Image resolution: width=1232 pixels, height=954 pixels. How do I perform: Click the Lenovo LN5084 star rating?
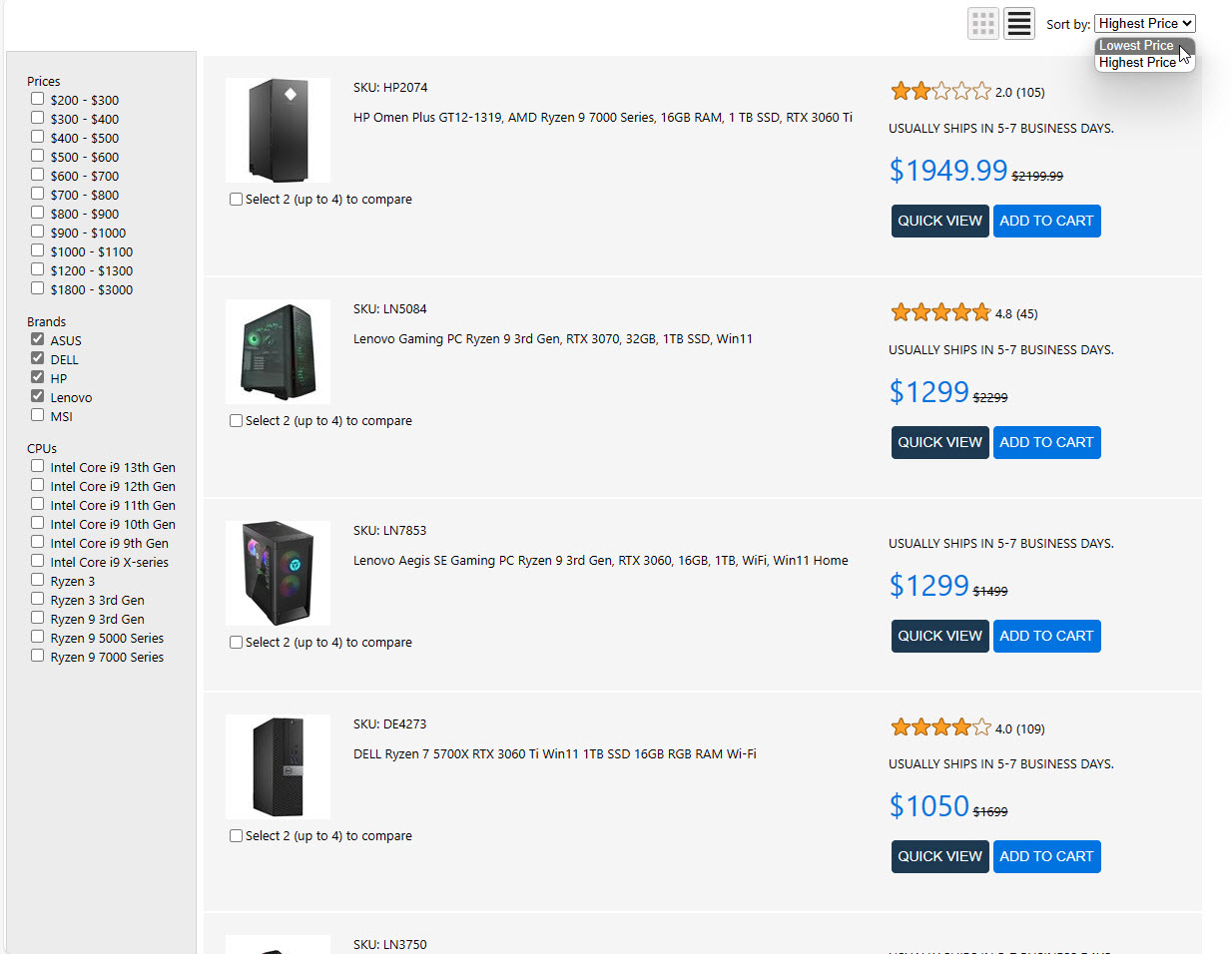point(940,313)
